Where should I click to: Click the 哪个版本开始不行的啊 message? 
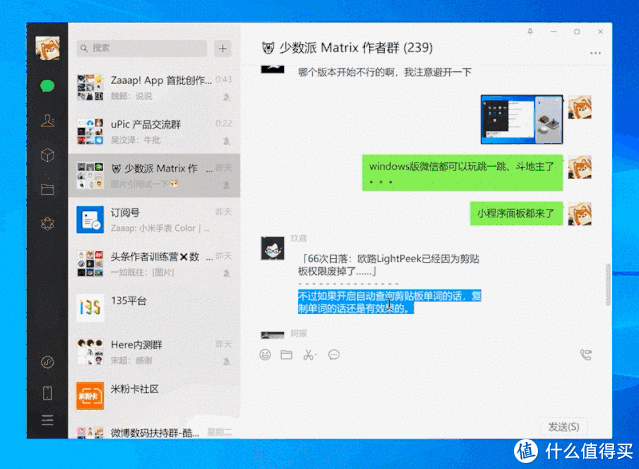pos(385,73)
